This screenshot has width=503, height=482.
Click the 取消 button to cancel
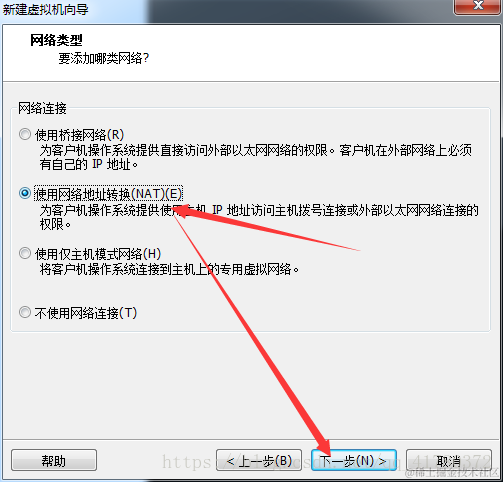(x=449, y=460)
